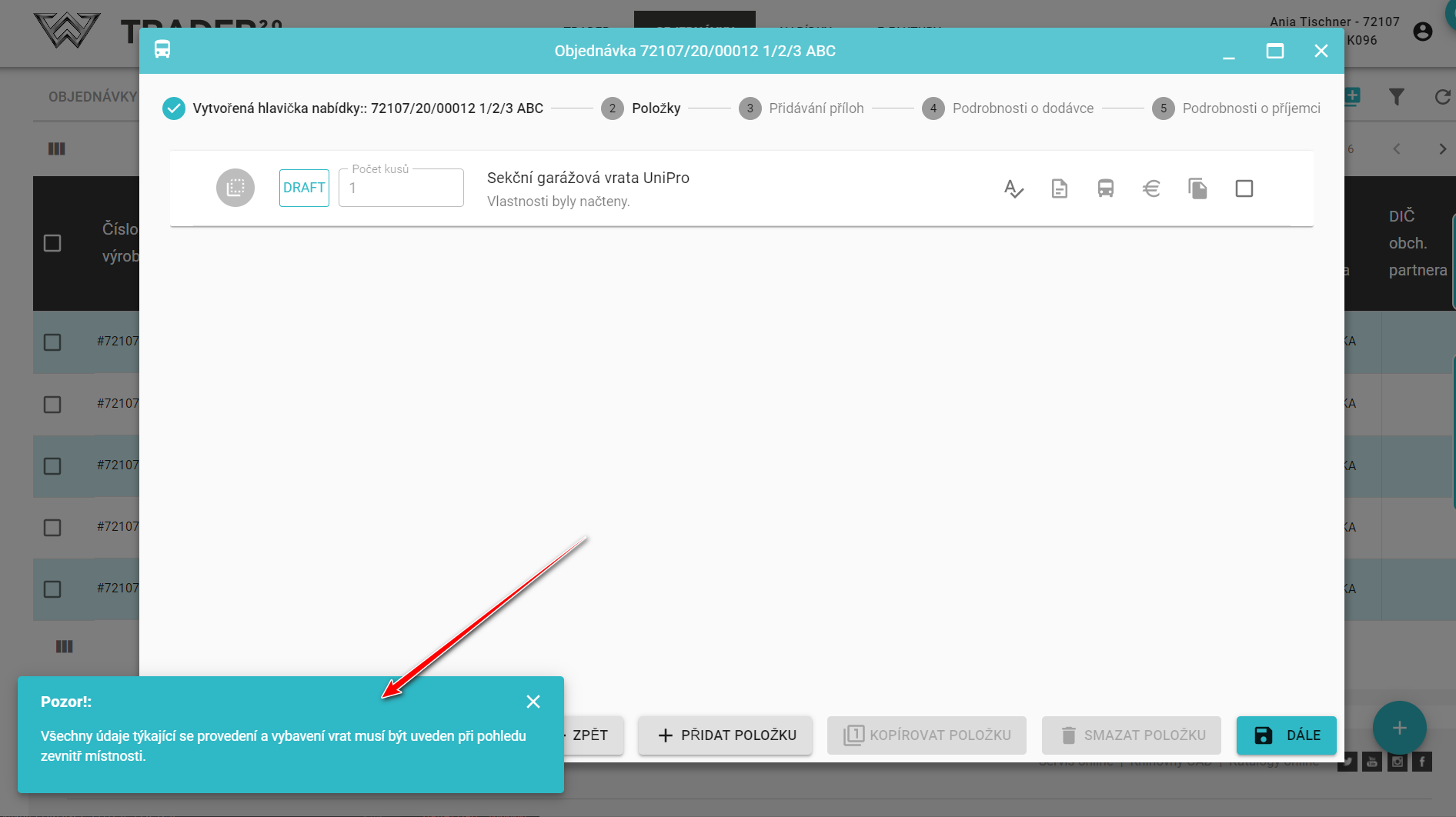Screen dimensions: 1456x817
Task: Click the copy pages icon in item row
Action: (1197, 188)
